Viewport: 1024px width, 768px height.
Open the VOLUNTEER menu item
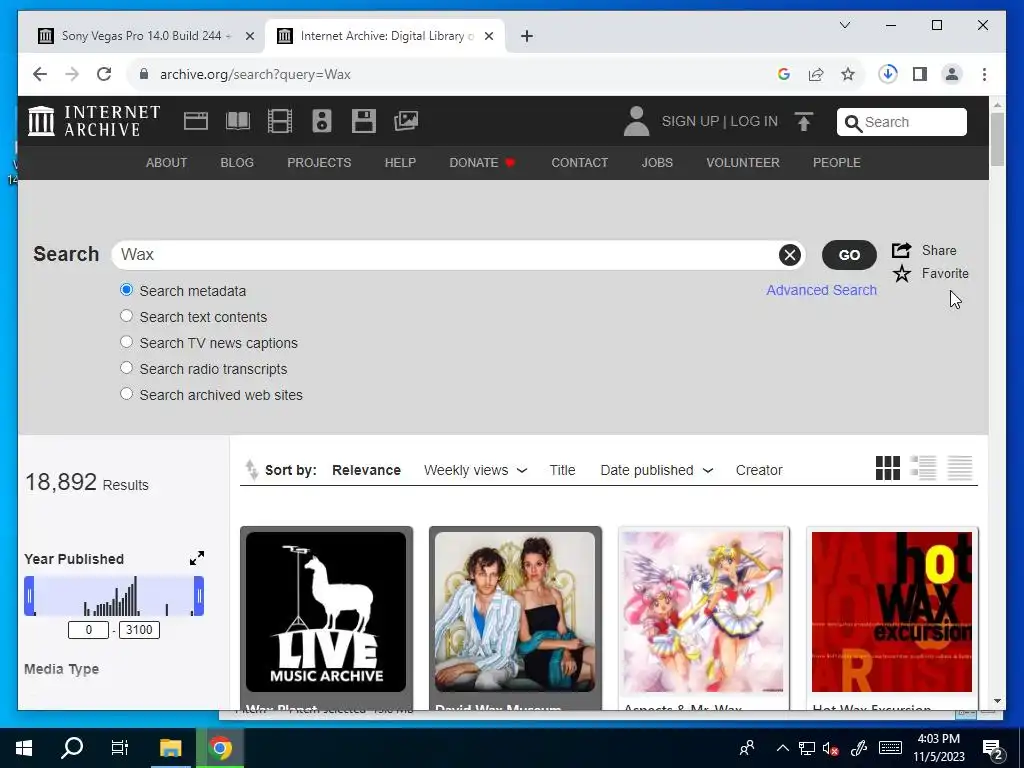coord(743,163)
